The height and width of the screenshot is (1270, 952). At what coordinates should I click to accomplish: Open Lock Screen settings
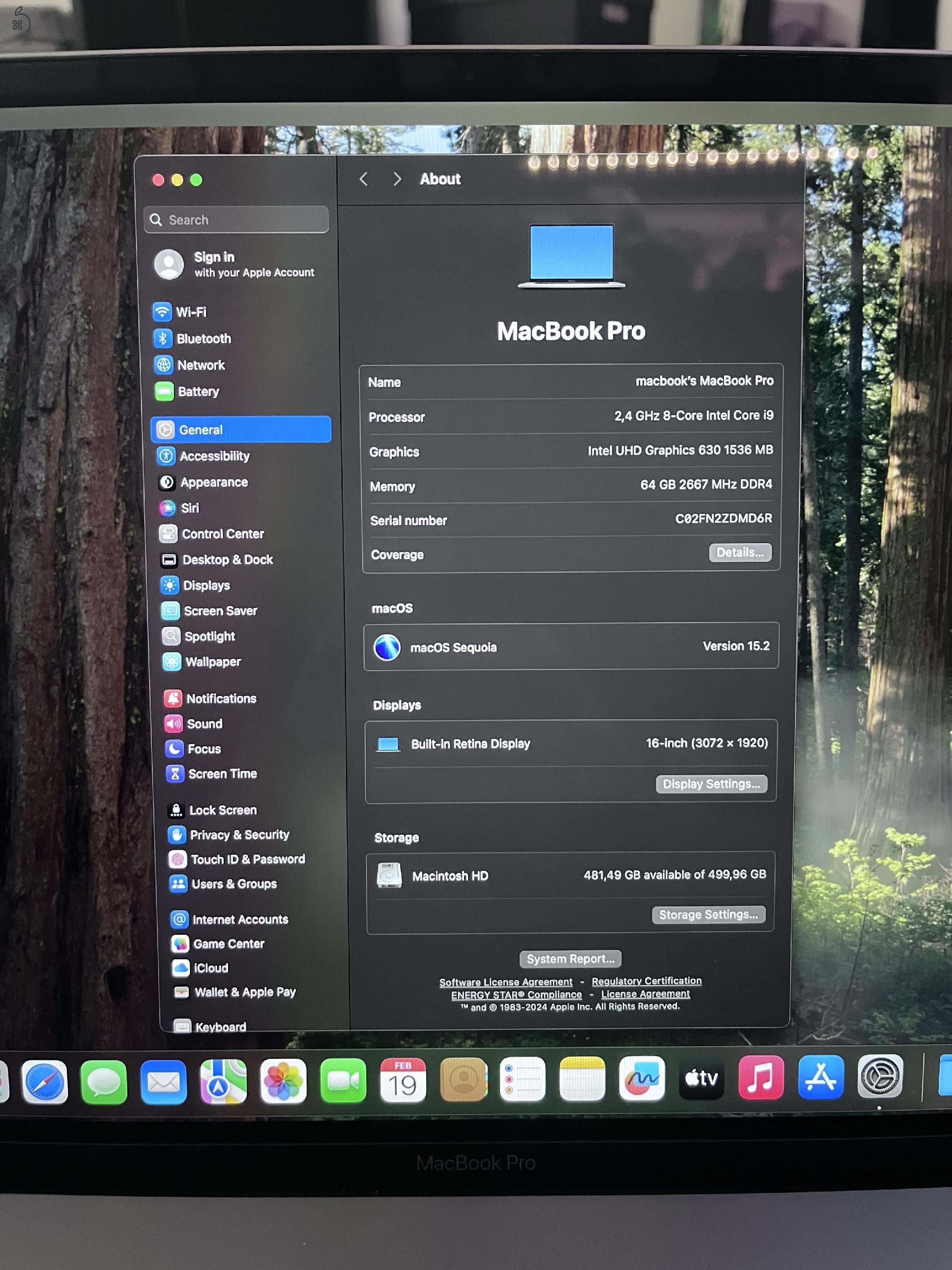coord(212,809)
